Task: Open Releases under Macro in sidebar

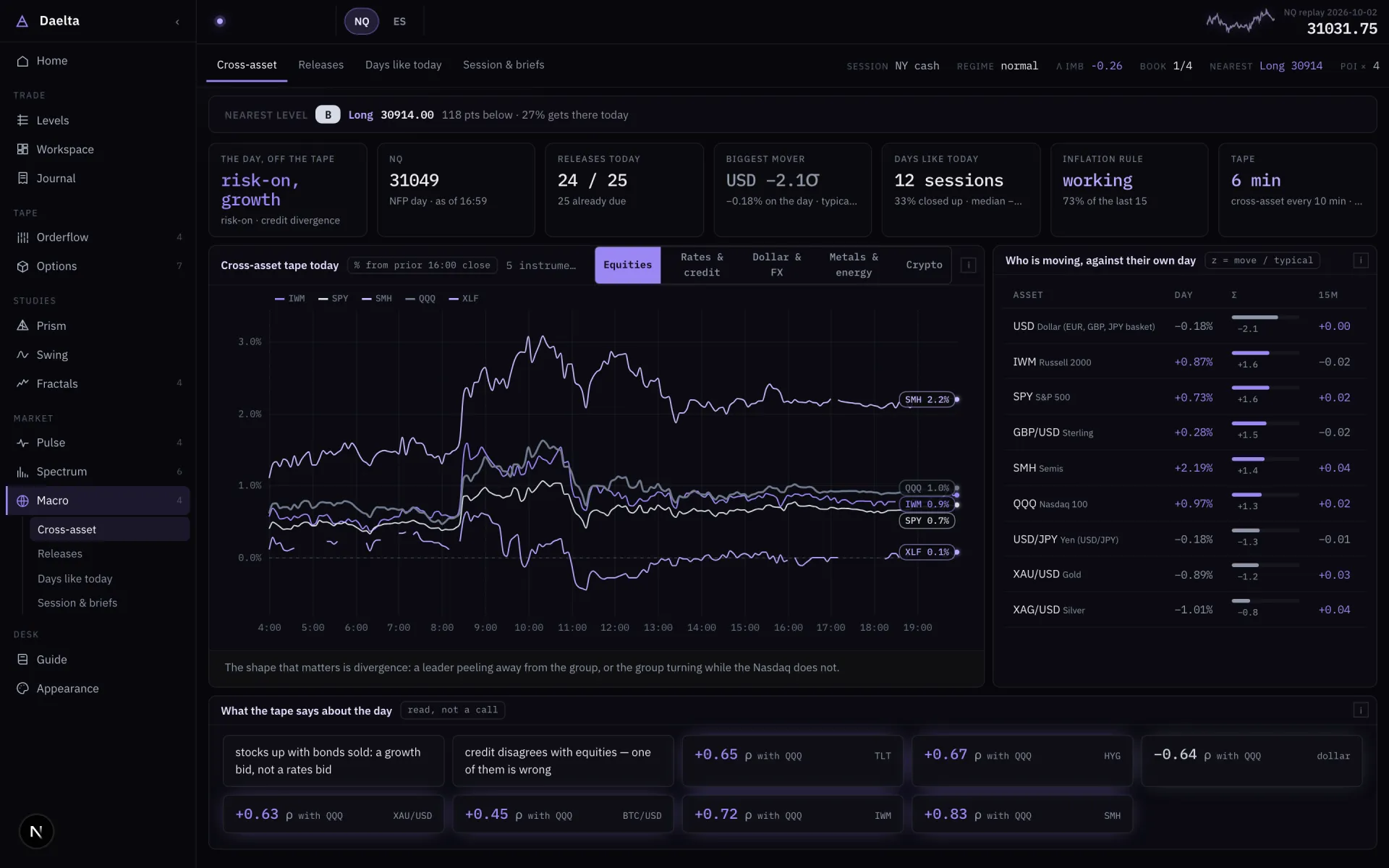Action: click(109, 554)
